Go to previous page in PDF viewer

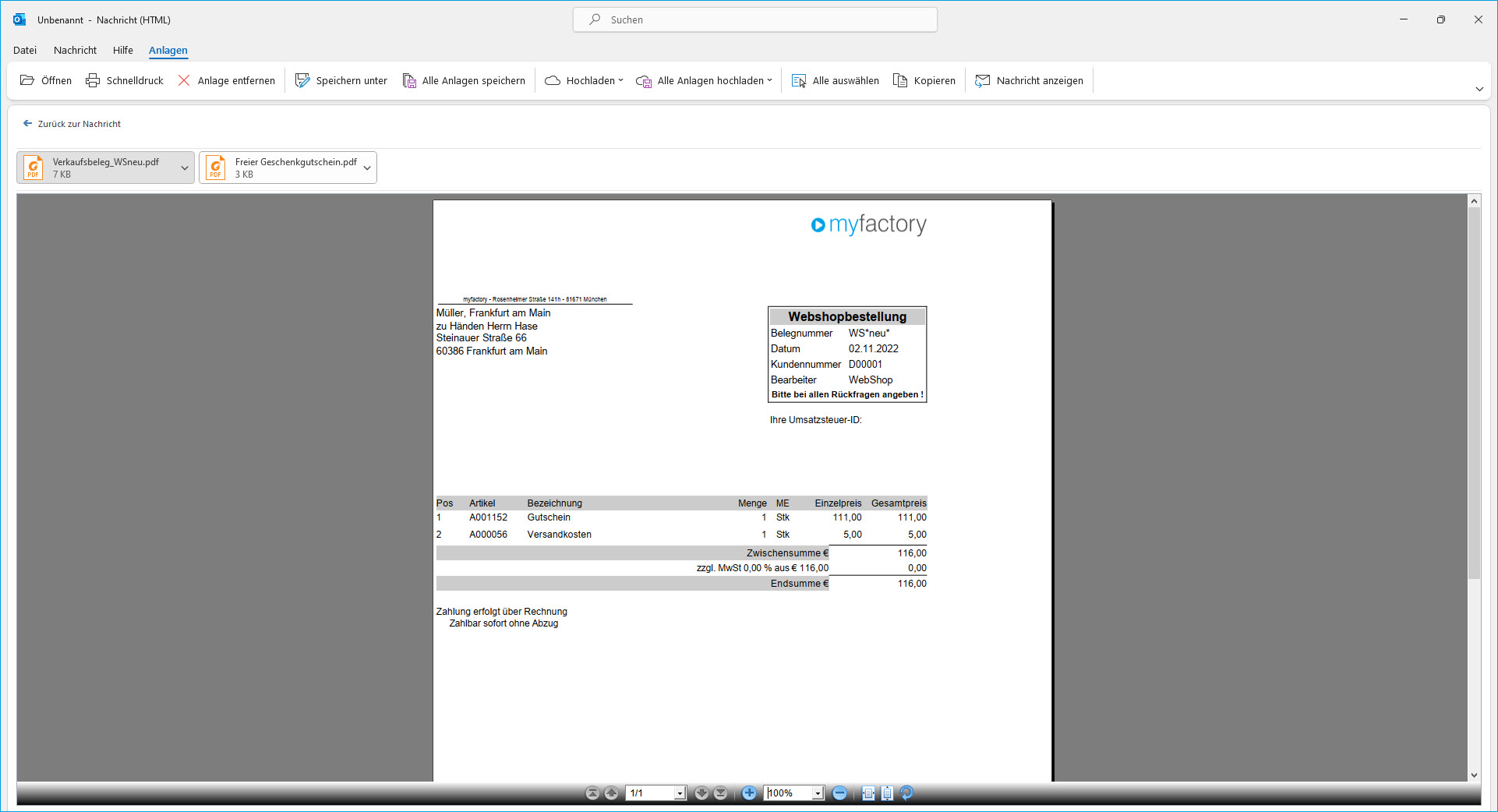click(612, 793)
